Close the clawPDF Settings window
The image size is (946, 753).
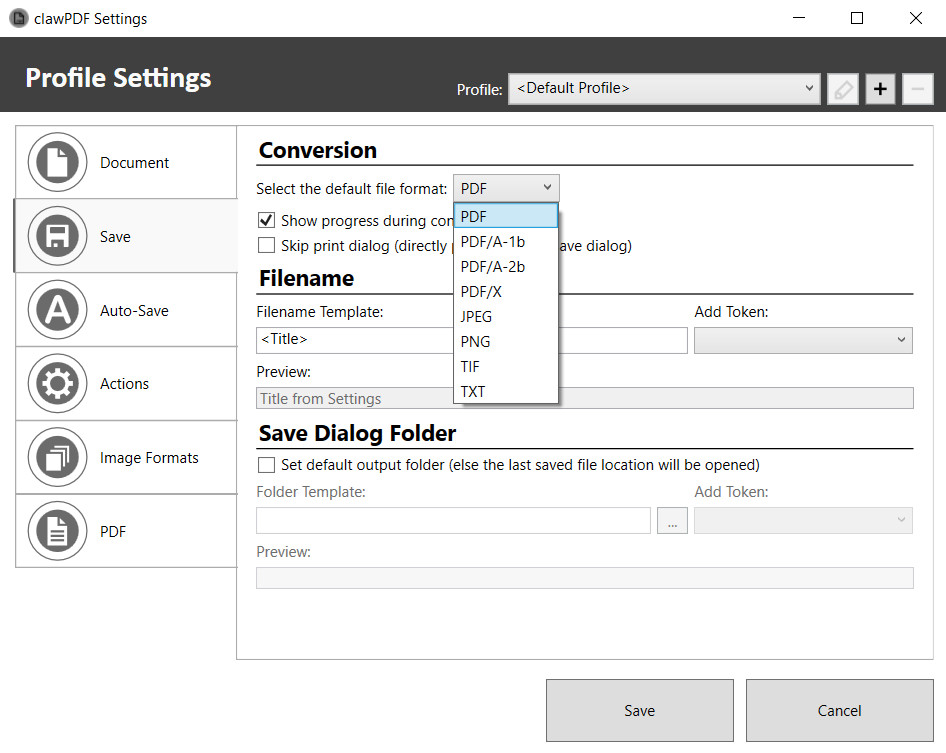[x=915, y=18]
